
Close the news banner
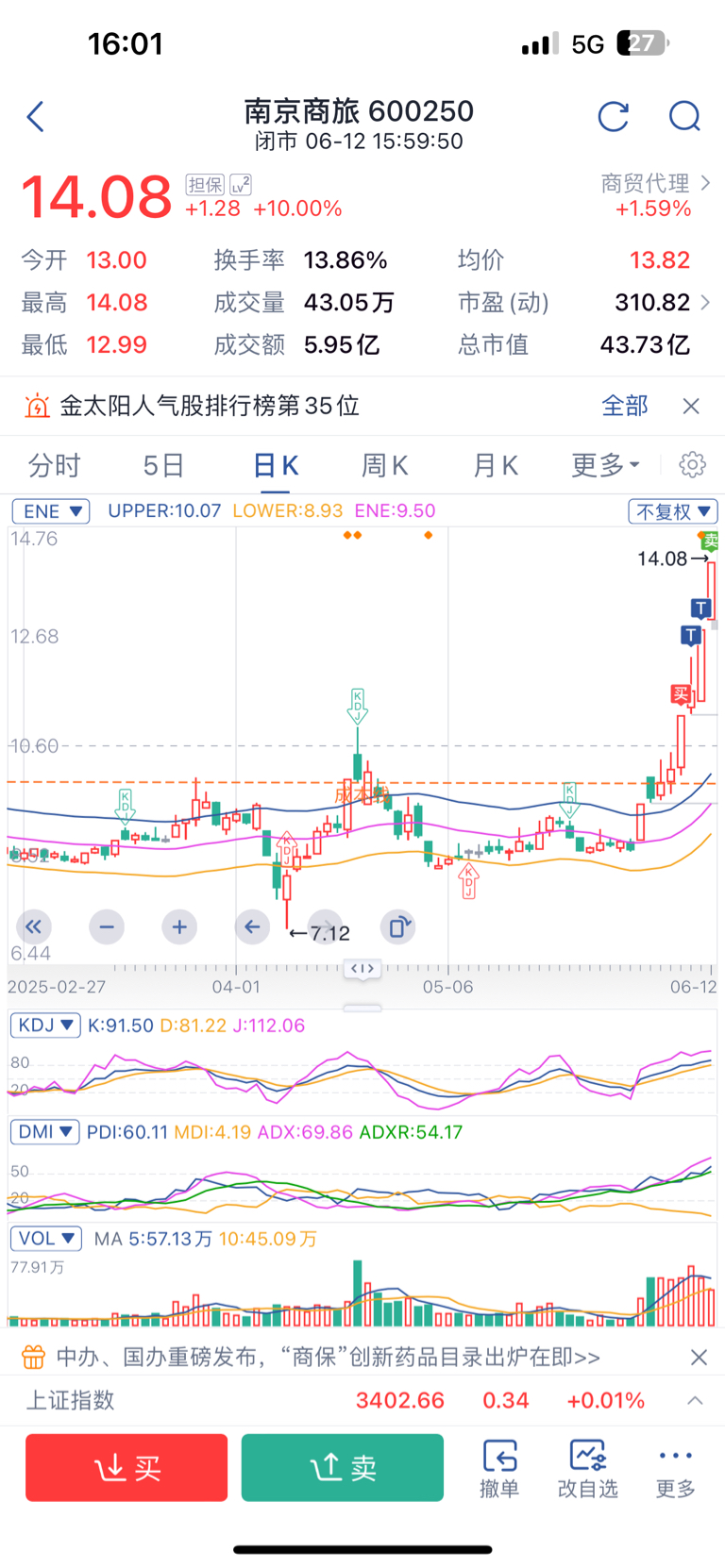[x=699, y=1357]
